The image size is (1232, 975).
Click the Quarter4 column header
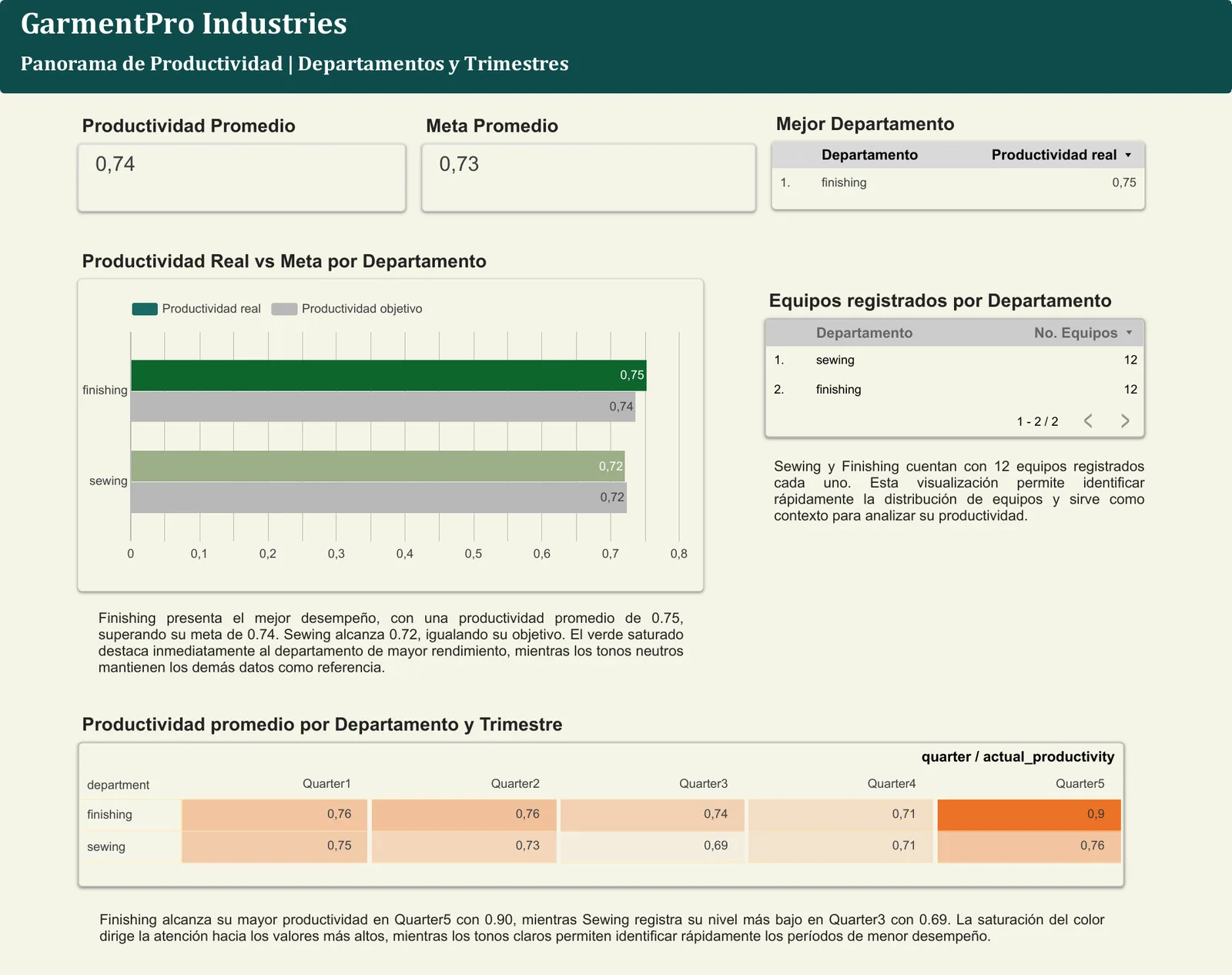(892, 783)
